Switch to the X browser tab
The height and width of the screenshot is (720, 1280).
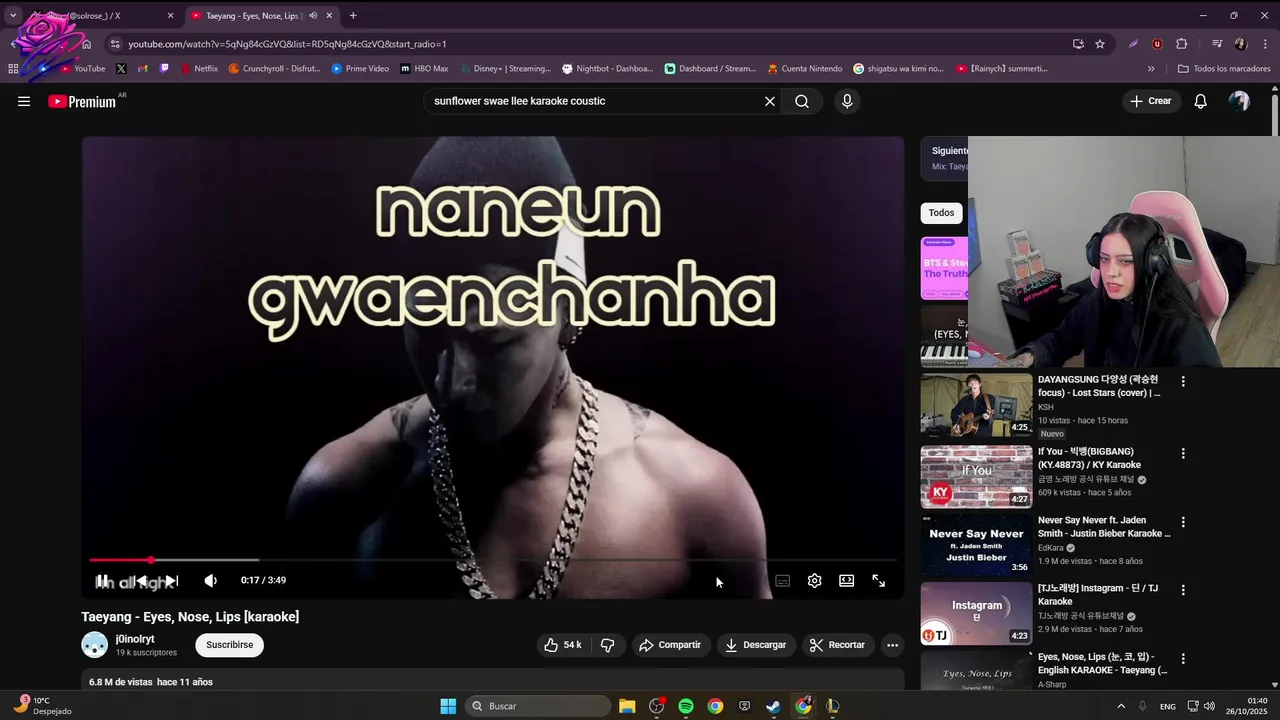pyautogui.click(x=100, y=16)
